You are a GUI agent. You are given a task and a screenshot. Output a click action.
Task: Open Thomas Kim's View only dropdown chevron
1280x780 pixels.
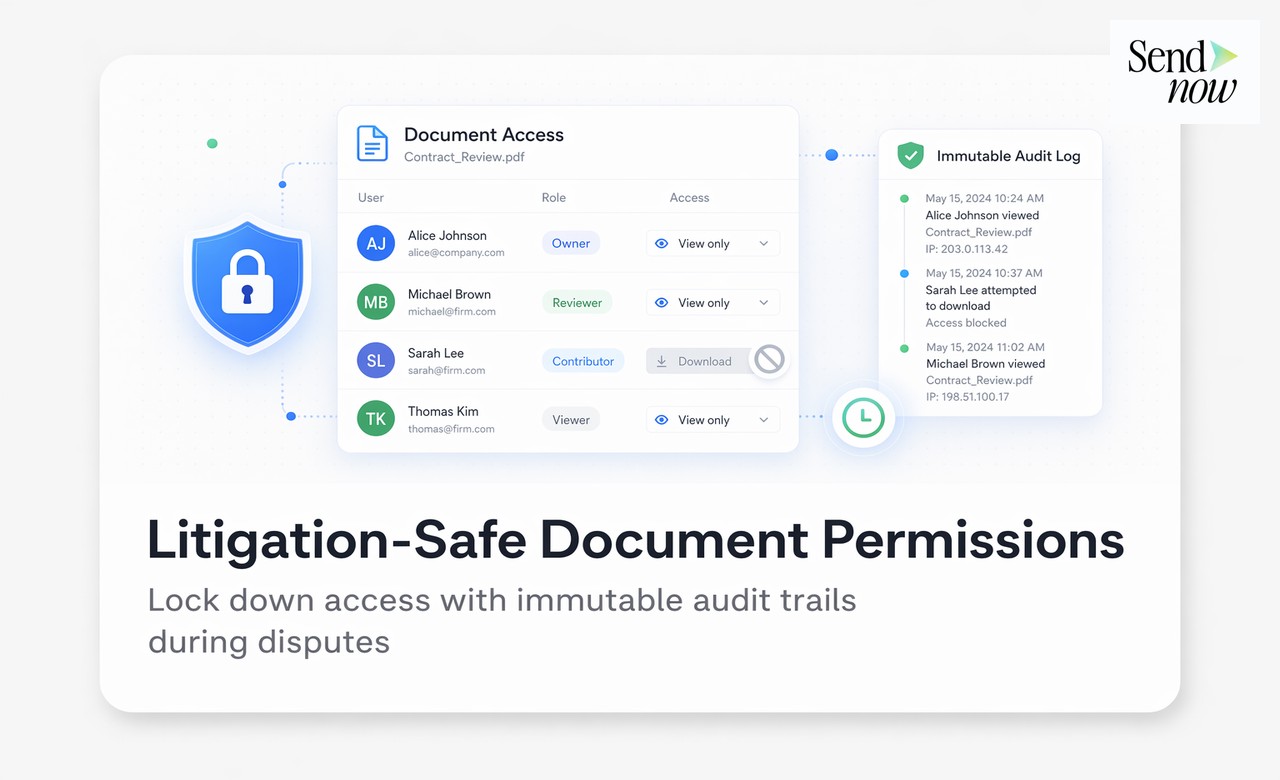764,420
